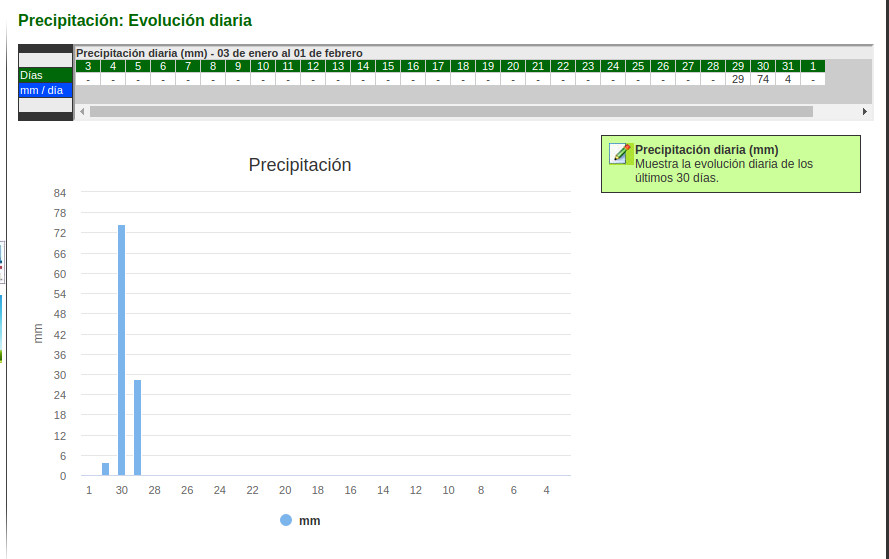
Task: Select the tallest bar for day 30
Action: [122, 350]
